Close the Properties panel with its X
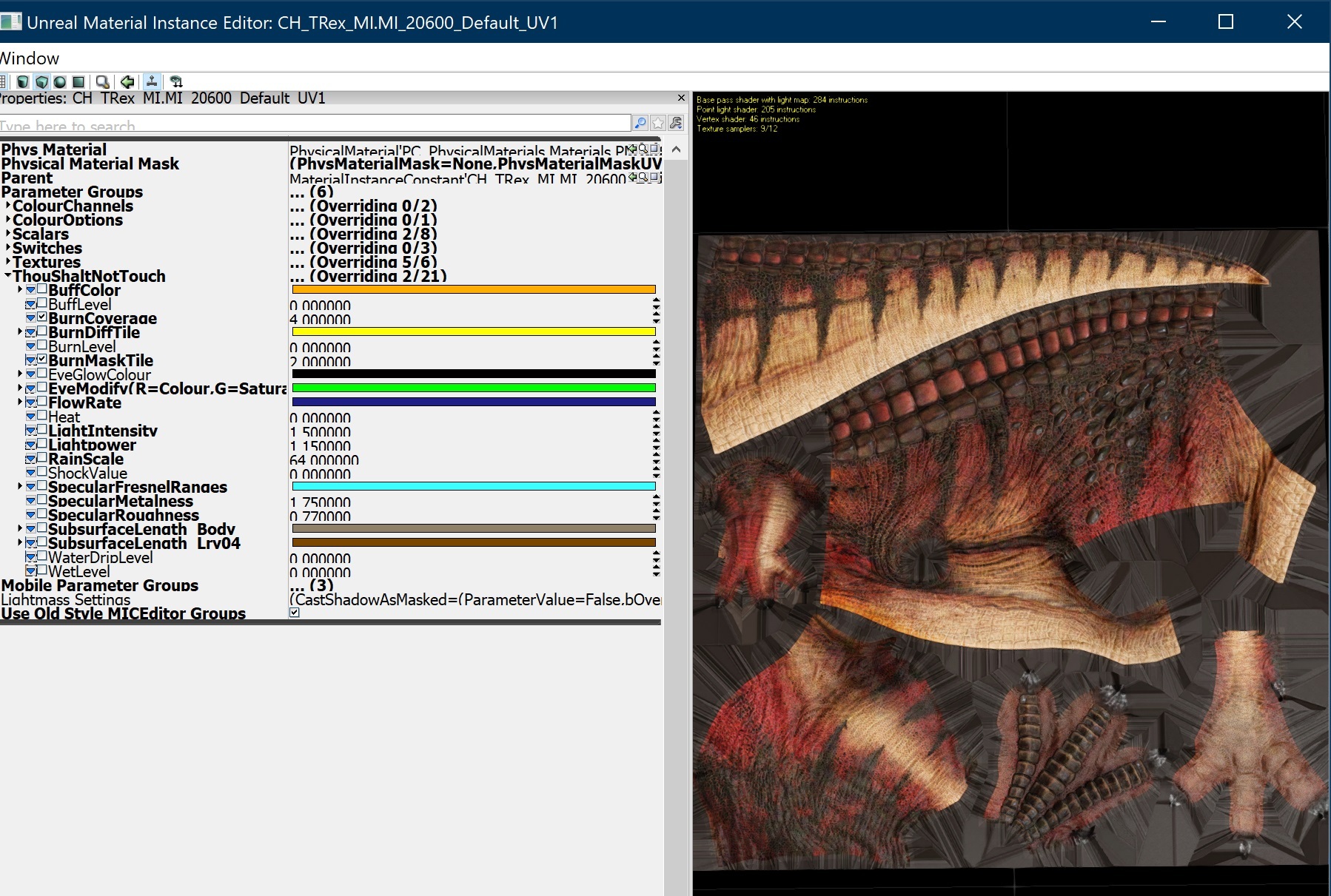The image size is (1331, 896). [682, 98]
